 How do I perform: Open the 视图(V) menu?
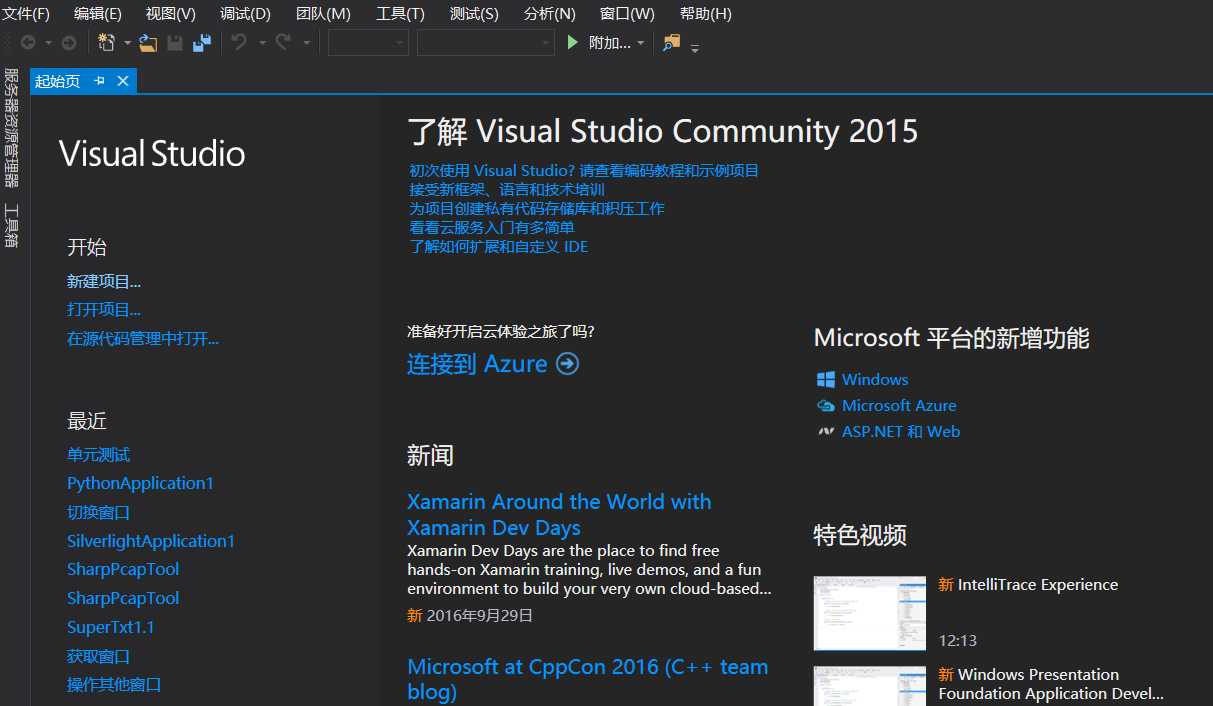coord(171,14)
